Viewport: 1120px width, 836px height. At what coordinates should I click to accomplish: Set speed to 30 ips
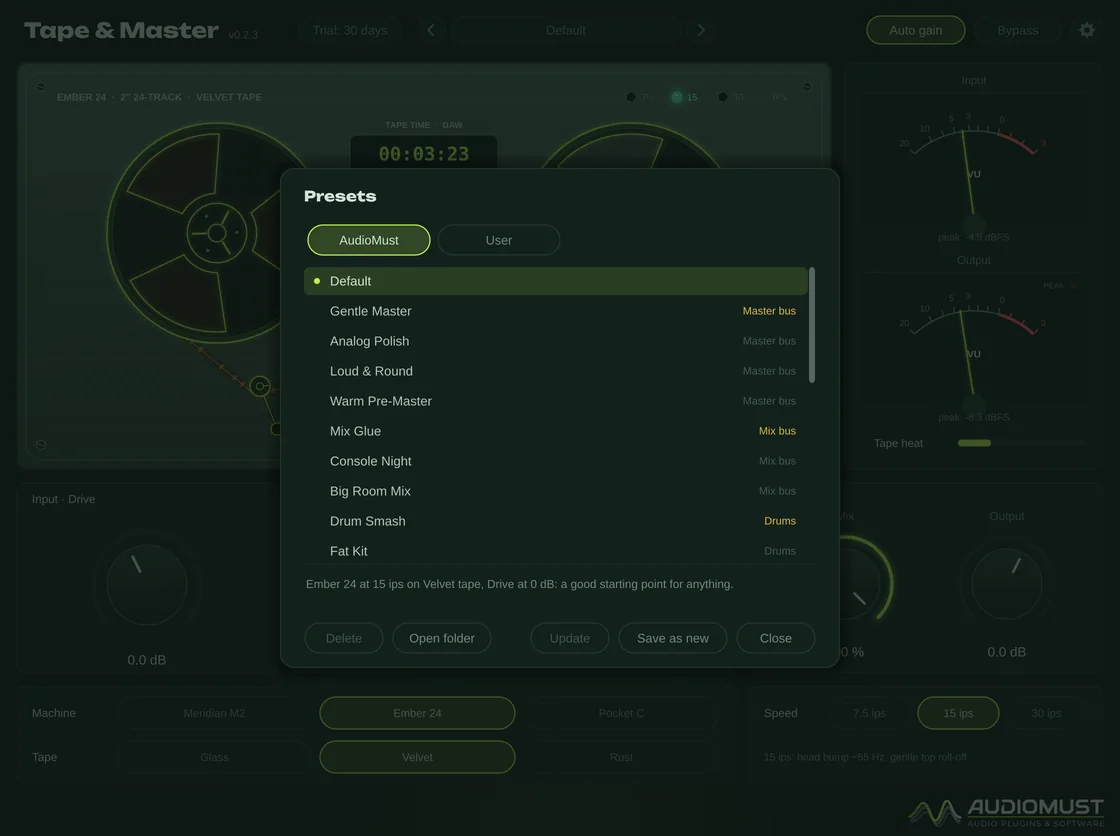pyautogui.click(x=1046, y=713)
